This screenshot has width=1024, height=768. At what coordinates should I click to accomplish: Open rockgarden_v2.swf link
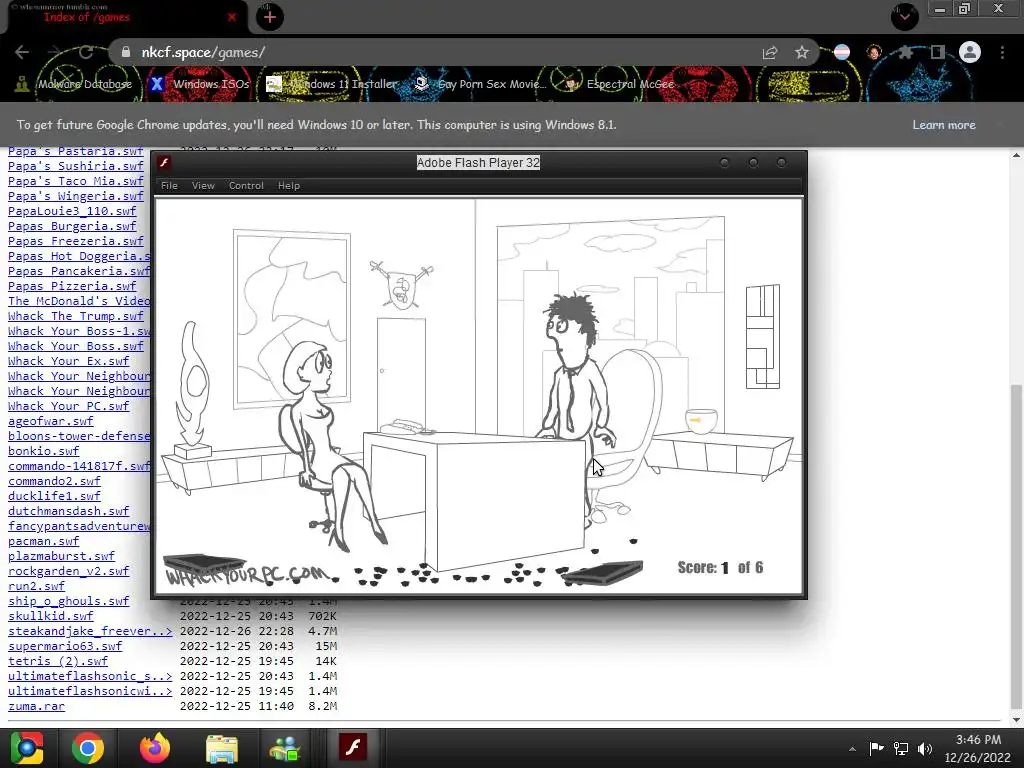click(x=69, y=571)
